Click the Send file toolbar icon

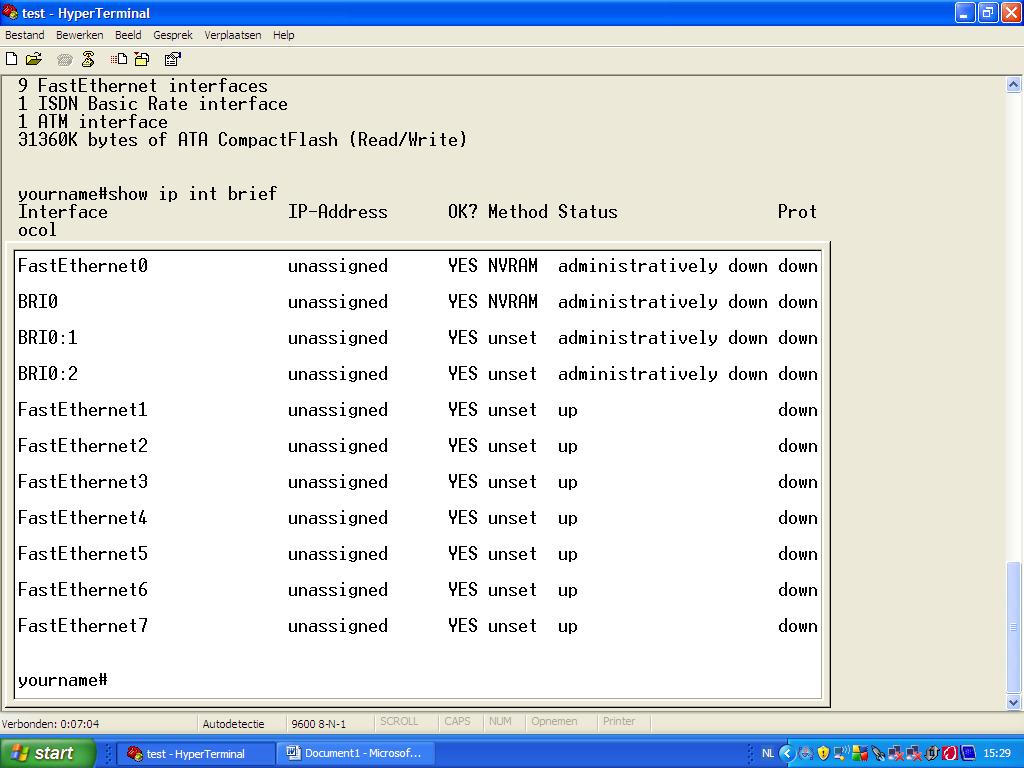pos(119,59)
